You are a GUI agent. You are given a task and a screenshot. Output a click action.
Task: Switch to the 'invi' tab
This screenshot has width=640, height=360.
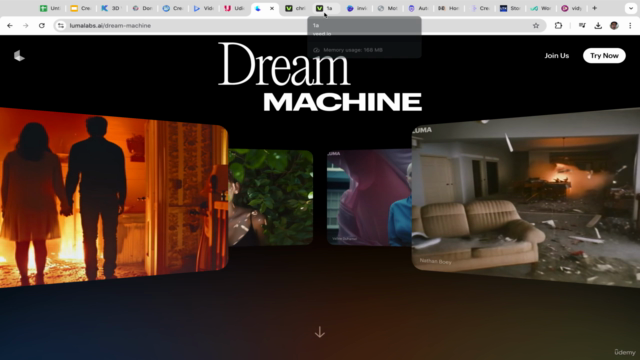357,8
